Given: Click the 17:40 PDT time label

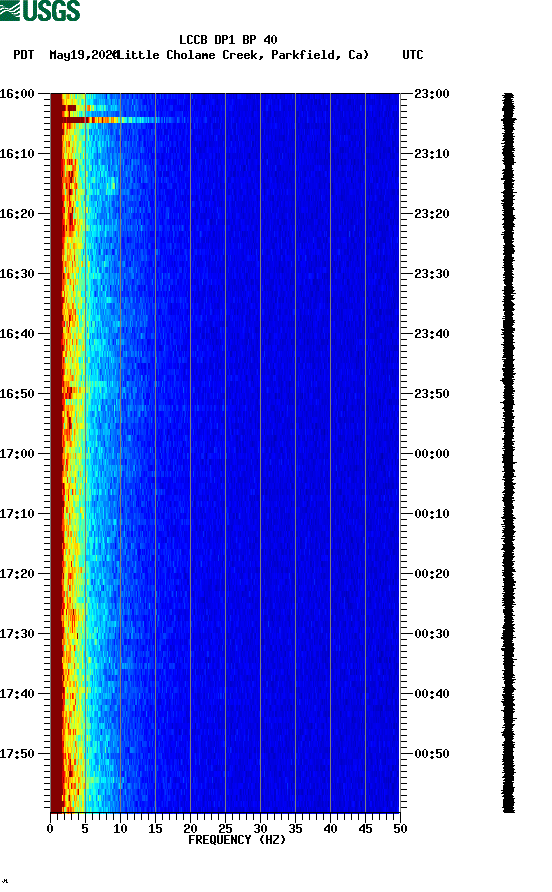Looking at the screenshot, I should pyautogui.click(x=17, y=693).
